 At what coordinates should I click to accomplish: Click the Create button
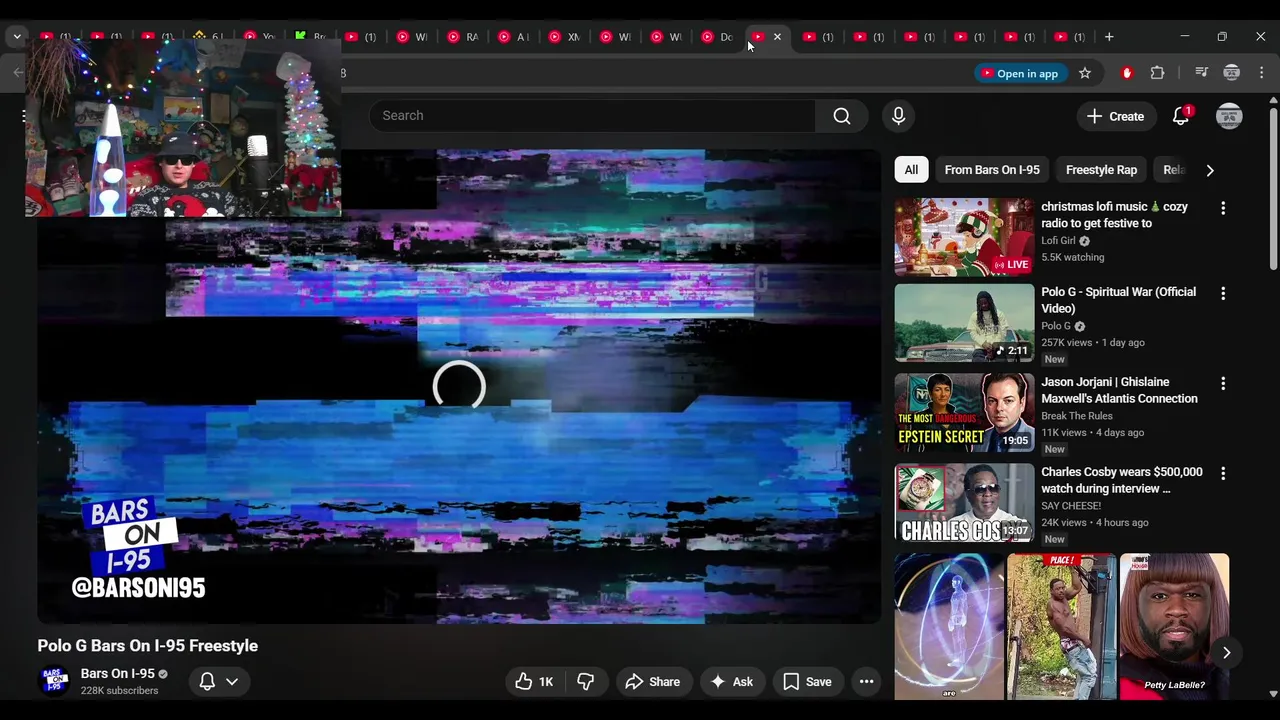1115,116
